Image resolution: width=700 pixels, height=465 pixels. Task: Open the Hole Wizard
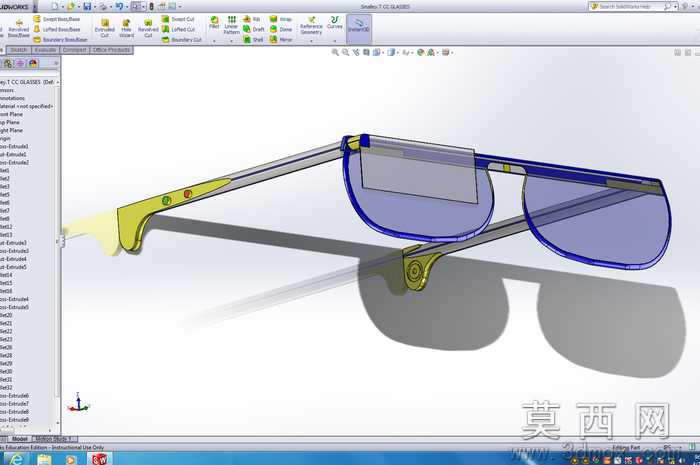pyautogui.click(x=126, y=28)
